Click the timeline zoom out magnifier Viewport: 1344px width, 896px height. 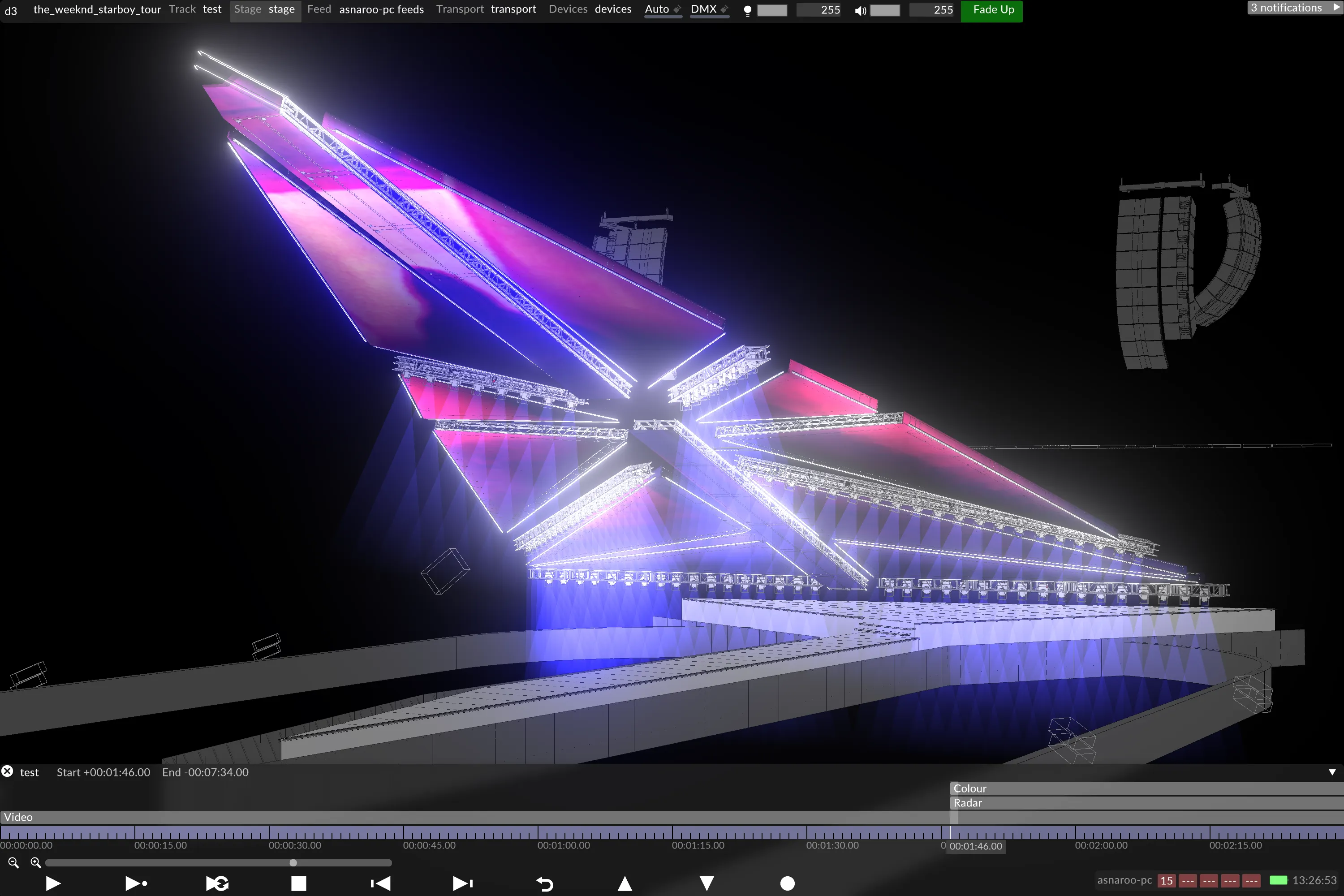click(14, 863)
